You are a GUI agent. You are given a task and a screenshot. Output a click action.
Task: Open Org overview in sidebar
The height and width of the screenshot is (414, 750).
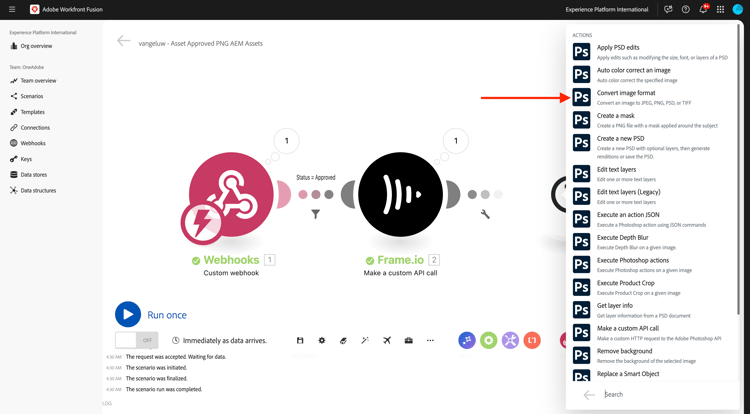[31, 46]
